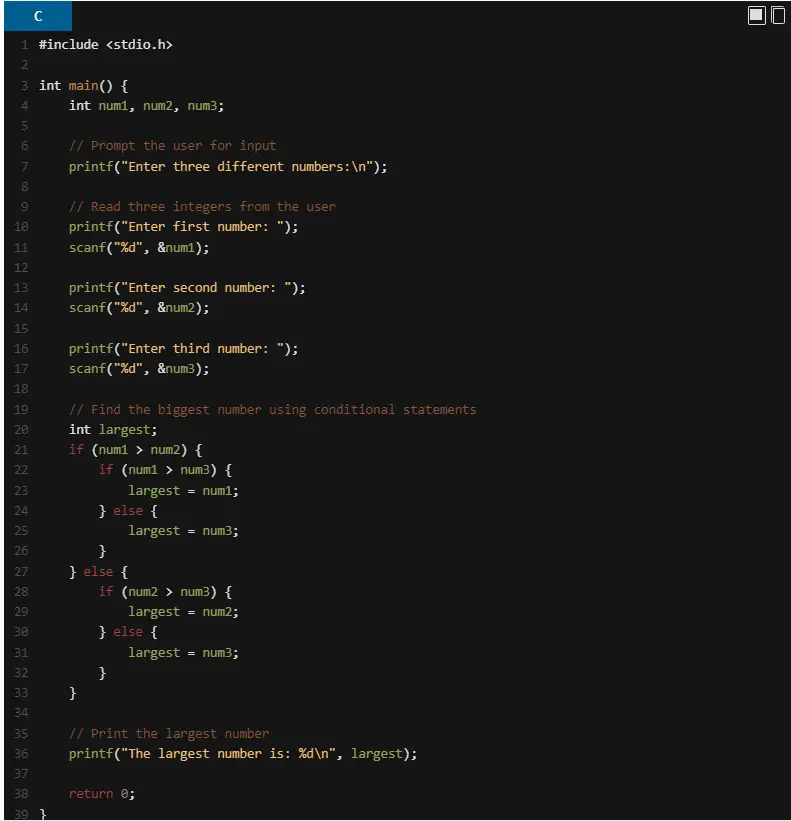
Task: Click the 'Enter third number' printf line
Action: (x=183, y=349)
